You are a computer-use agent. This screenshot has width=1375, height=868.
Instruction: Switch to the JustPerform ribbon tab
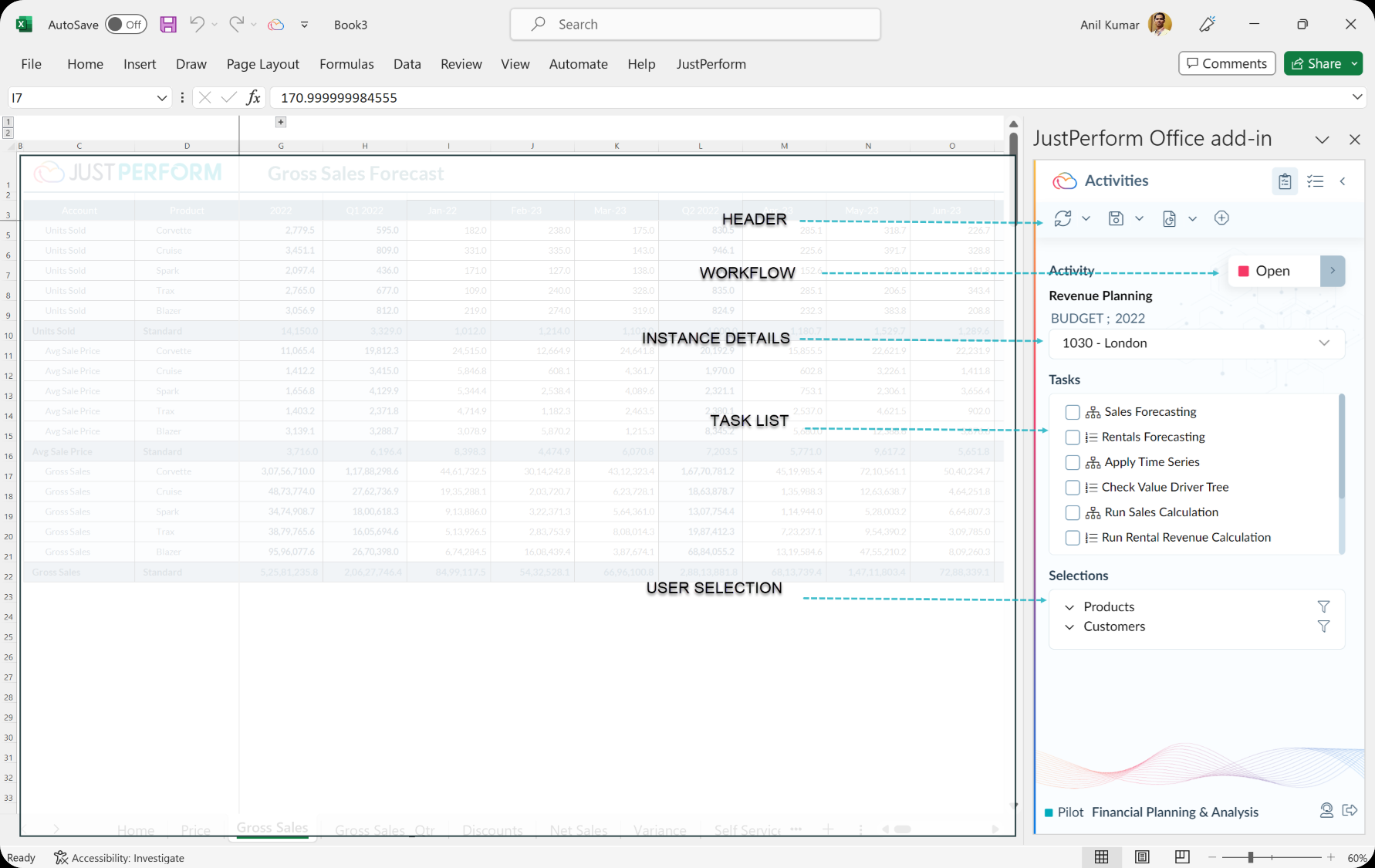[x=711, y=64]
